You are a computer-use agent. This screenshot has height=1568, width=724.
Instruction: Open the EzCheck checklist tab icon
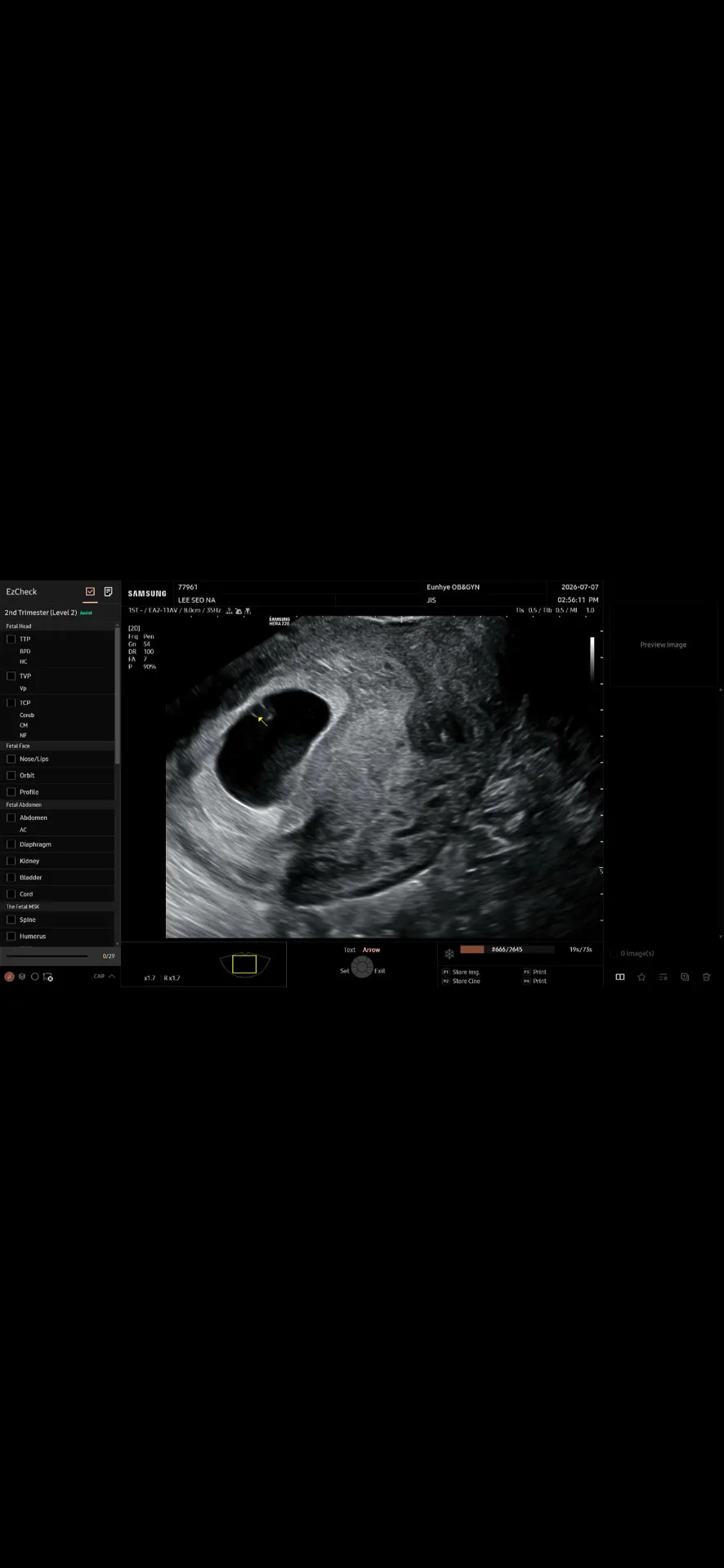pos(90,592)
